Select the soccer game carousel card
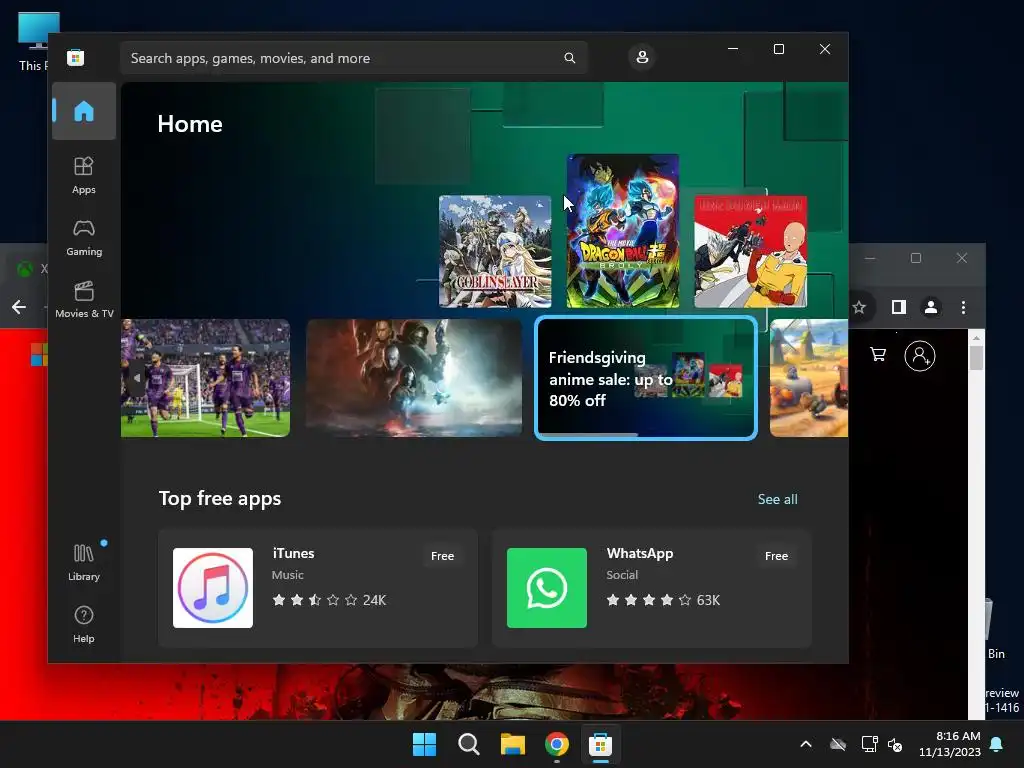Viewport: 1024px width, 768px height. 206,378
